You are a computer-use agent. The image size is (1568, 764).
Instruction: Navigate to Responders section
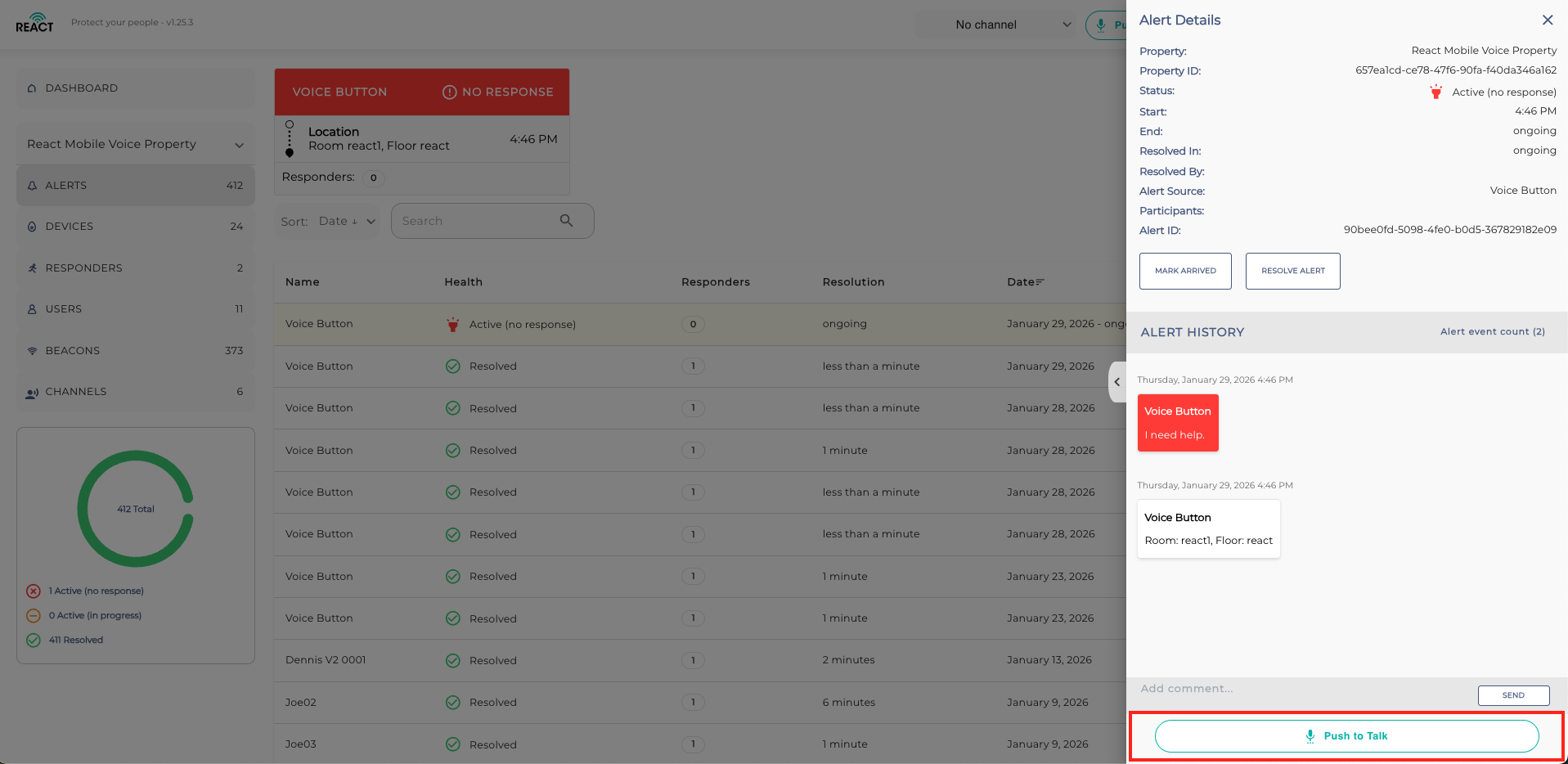point(136,268)
